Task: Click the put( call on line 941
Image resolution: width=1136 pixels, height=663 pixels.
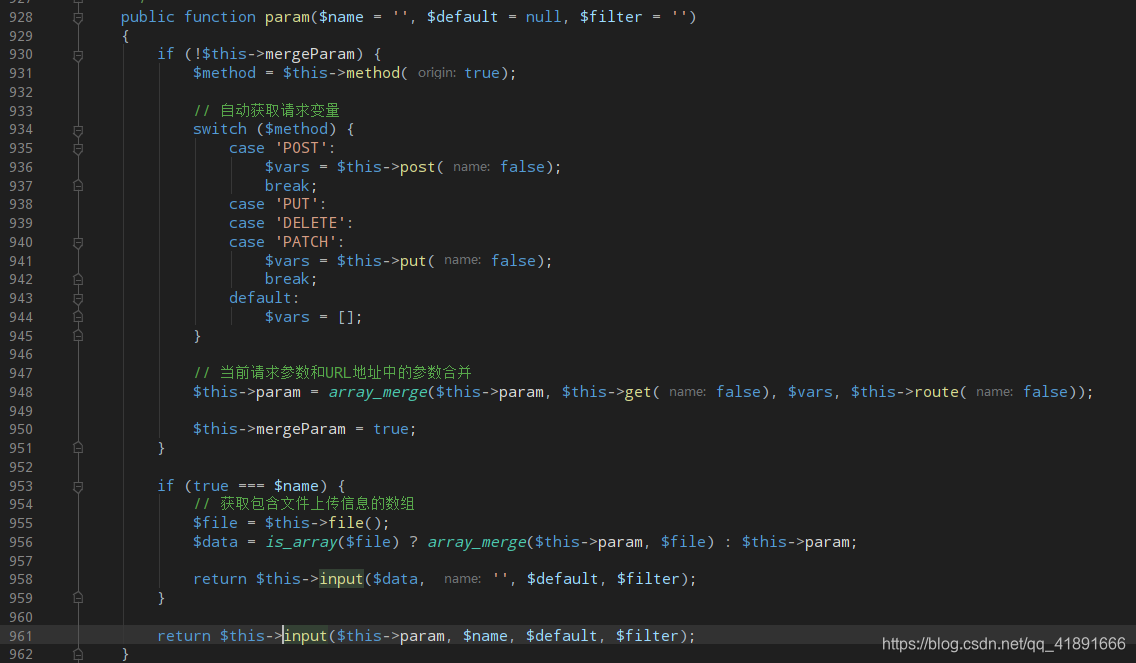Action: (x=417, y=261)
